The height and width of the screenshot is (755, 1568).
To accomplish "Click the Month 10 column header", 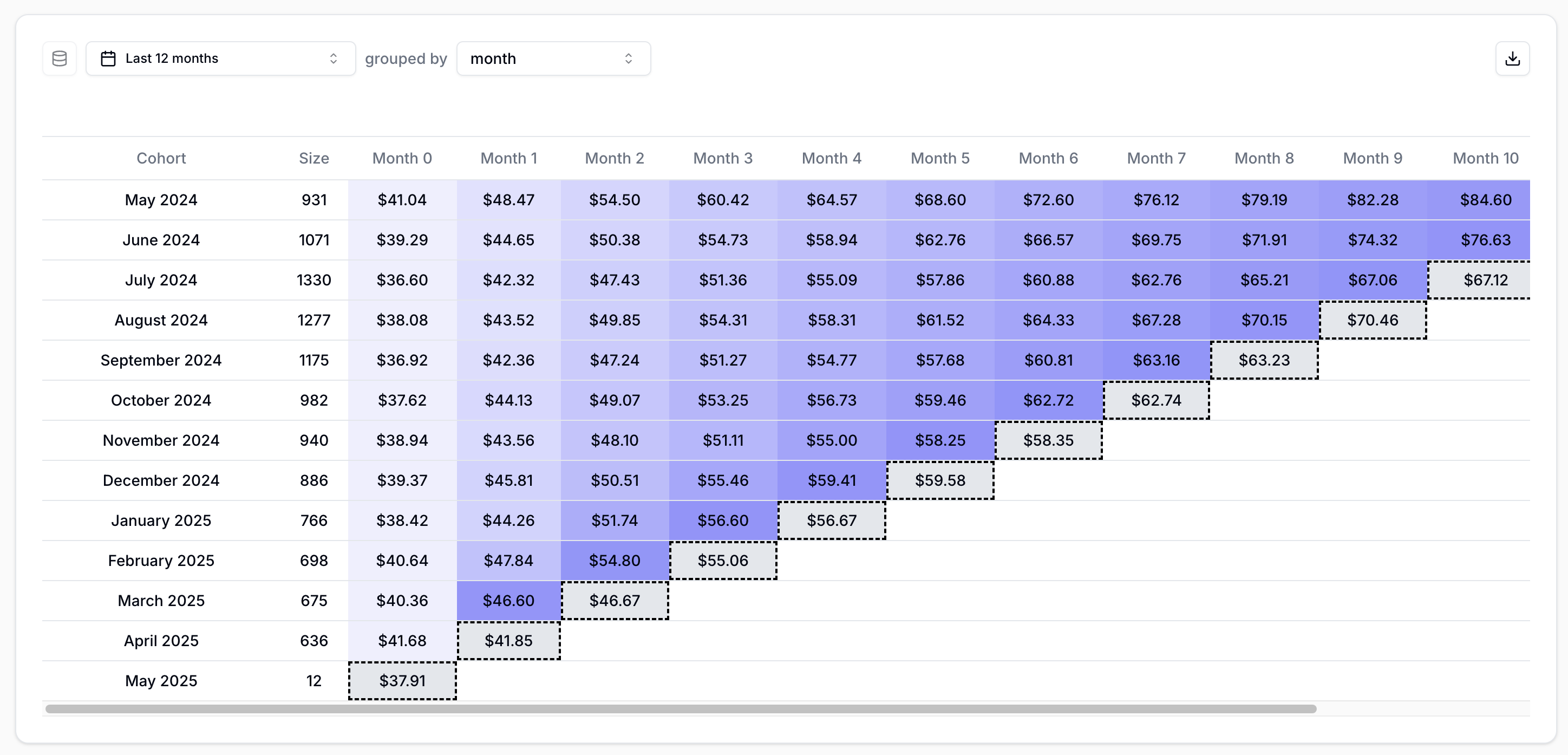I will [x=1485, y=158].
